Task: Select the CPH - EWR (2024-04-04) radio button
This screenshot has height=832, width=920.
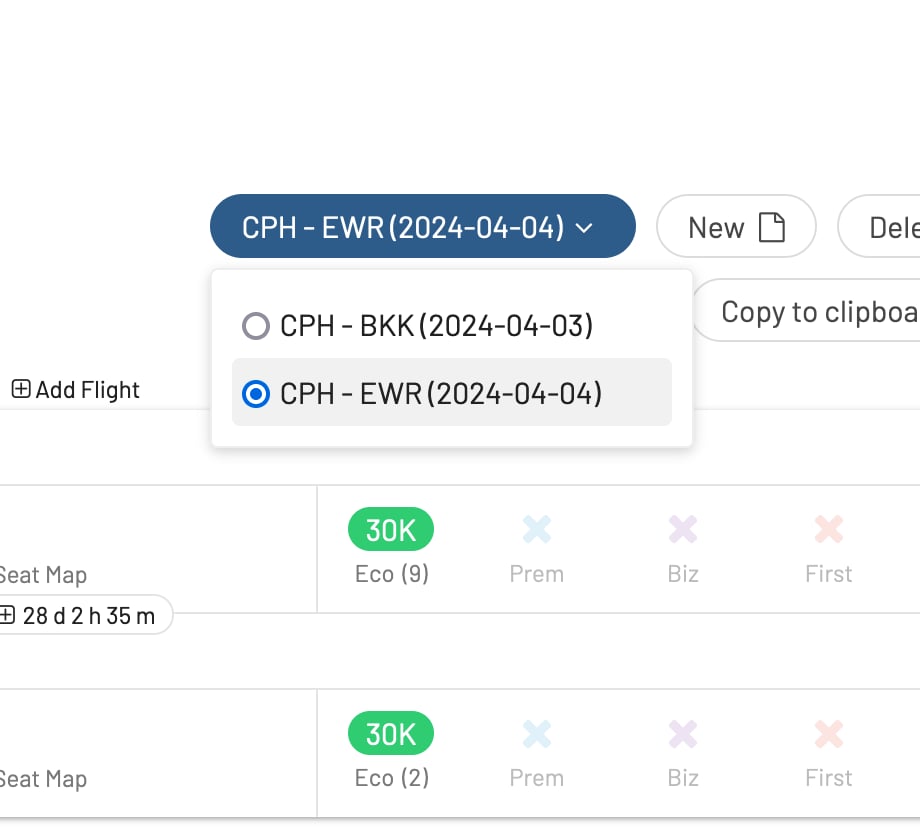Action: (x=257, y=394)
